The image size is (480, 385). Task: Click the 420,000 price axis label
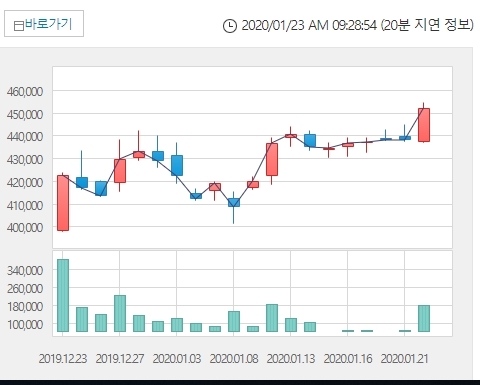tap(25, 182)
